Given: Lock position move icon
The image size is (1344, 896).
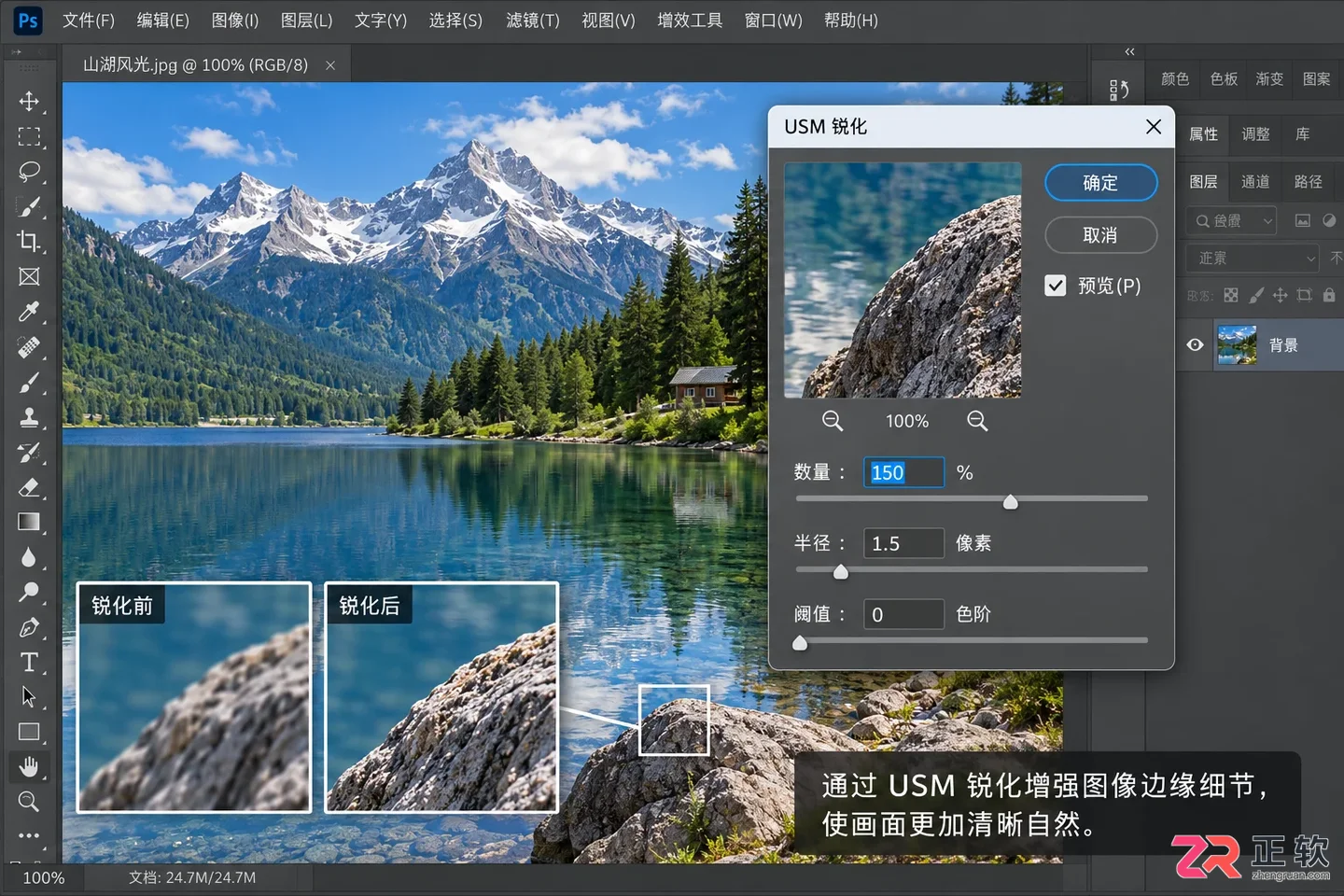Looking at the screenshot, I should point(1280,295).
